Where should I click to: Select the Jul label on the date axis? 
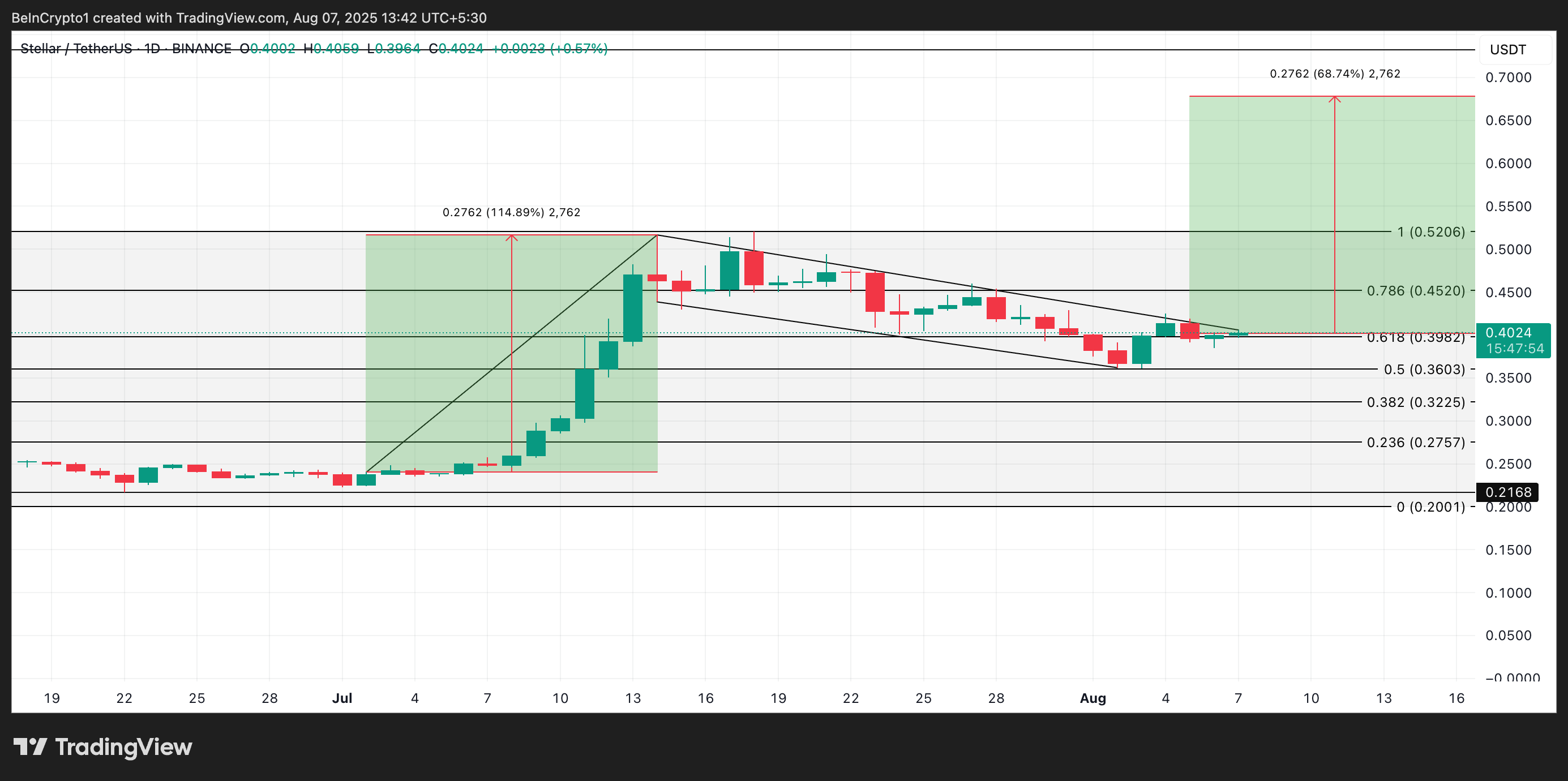pos(342,698)
